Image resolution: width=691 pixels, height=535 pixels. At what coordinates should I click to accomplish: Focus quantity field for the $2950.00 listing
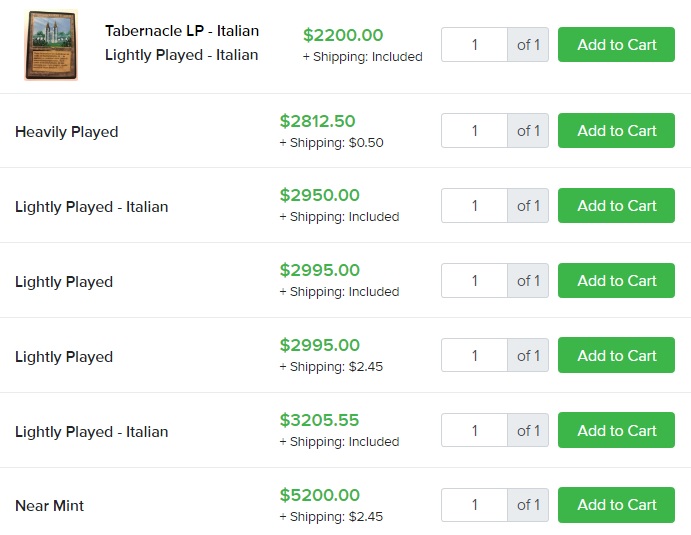[x=475, y=206]
